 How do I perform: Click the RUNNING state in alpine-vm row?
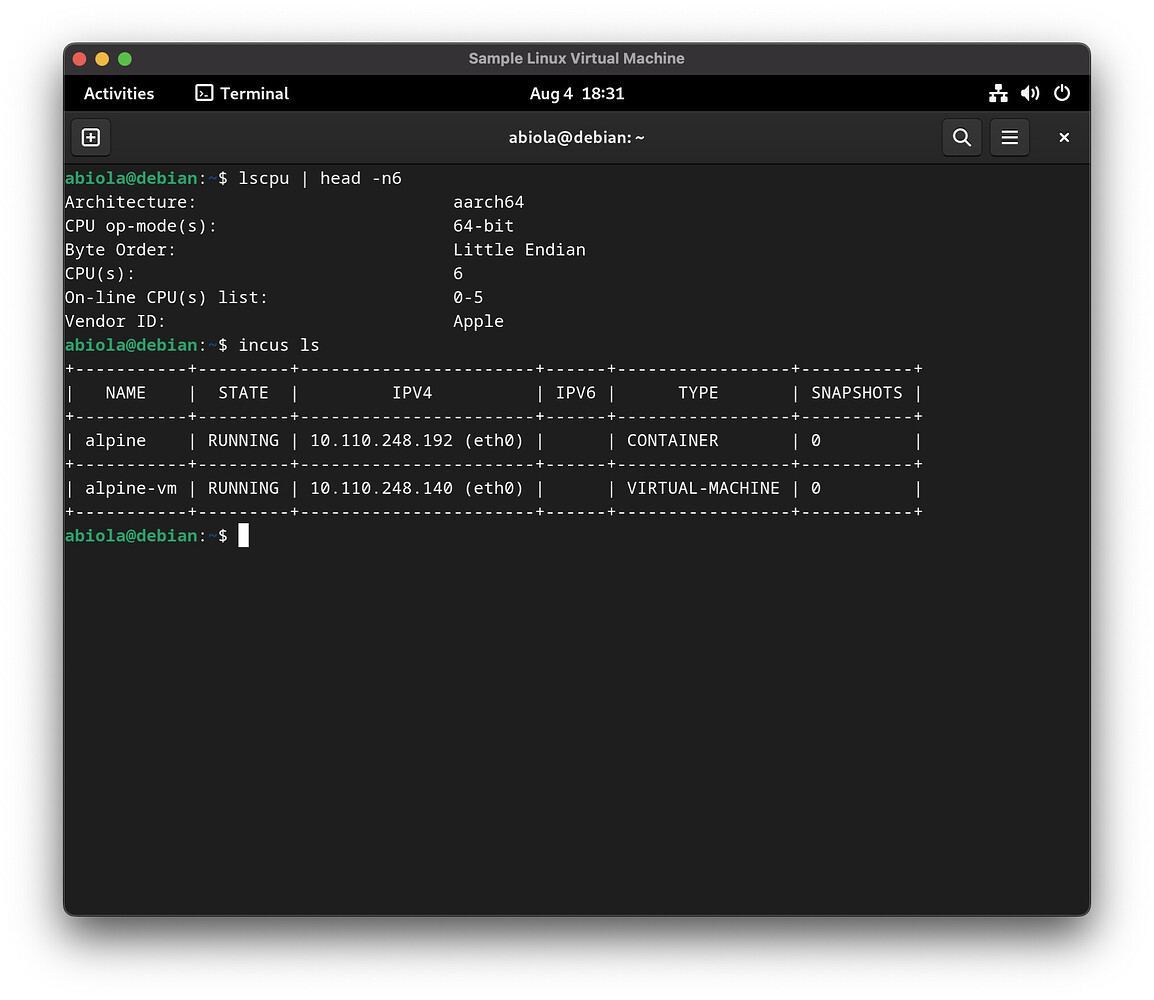click(x=244, y=489)
